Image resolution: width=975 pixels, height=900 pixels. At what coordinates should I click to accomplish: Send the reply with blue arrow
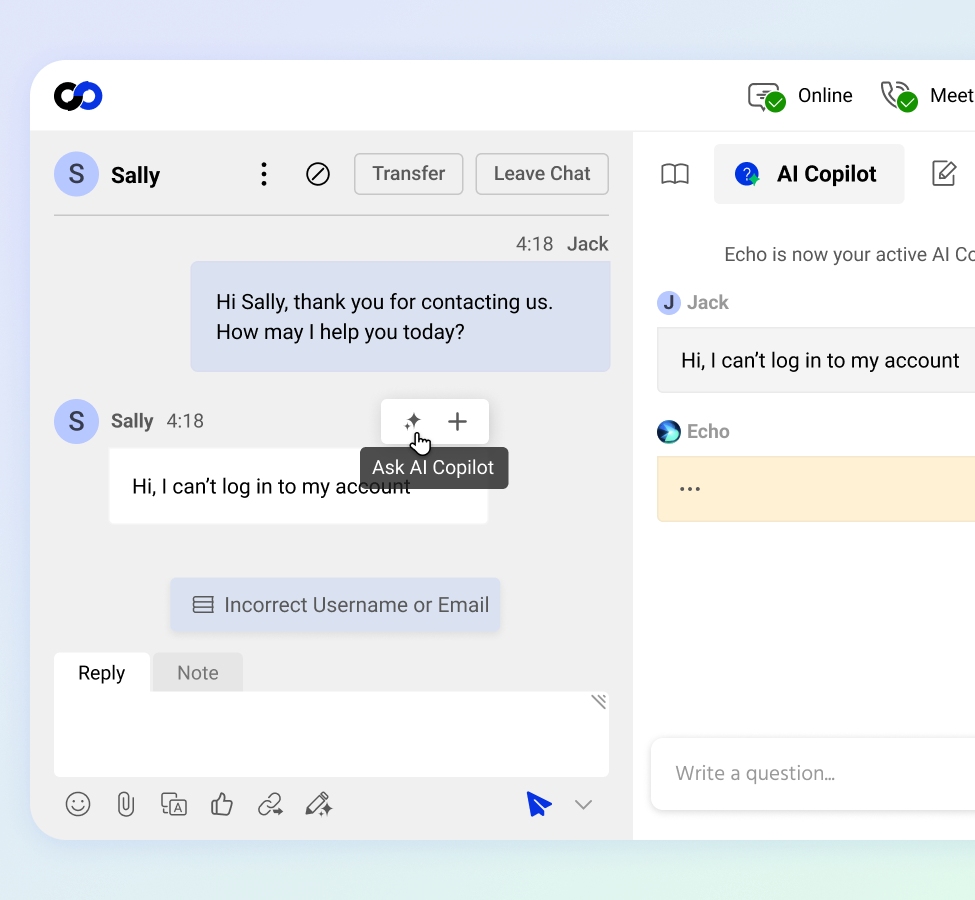tap(539, 804)
